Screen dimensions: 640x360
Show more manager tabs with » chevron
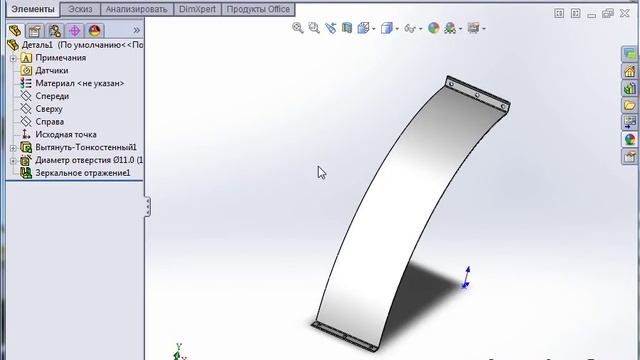[136, 30]
